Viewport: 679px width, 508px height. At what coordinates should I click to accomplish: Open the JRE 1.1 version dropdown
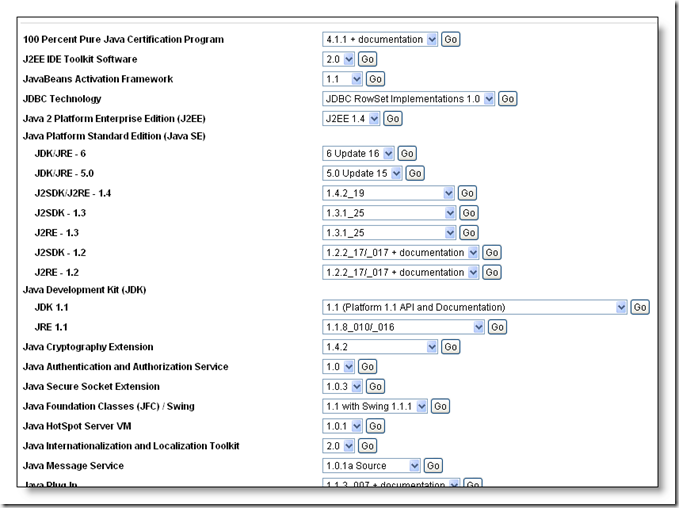tap(403, 327)
